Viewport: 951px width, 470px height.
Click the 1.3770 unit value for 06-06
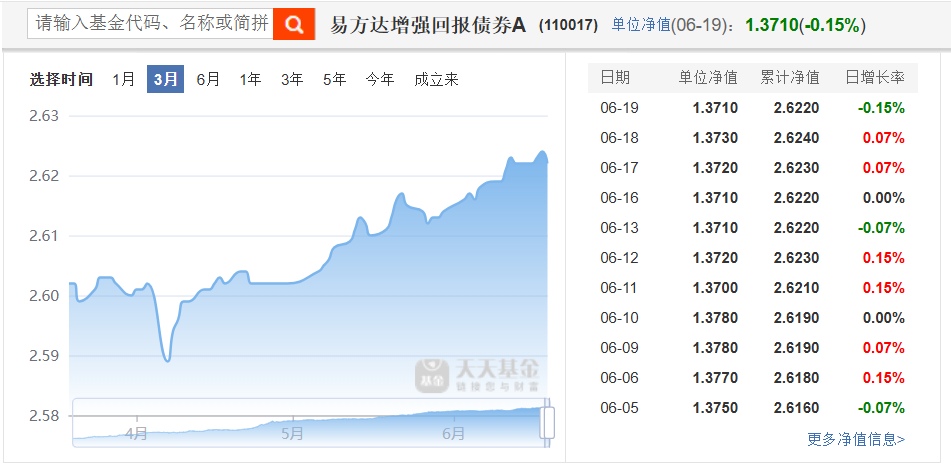tap(715, 378)
